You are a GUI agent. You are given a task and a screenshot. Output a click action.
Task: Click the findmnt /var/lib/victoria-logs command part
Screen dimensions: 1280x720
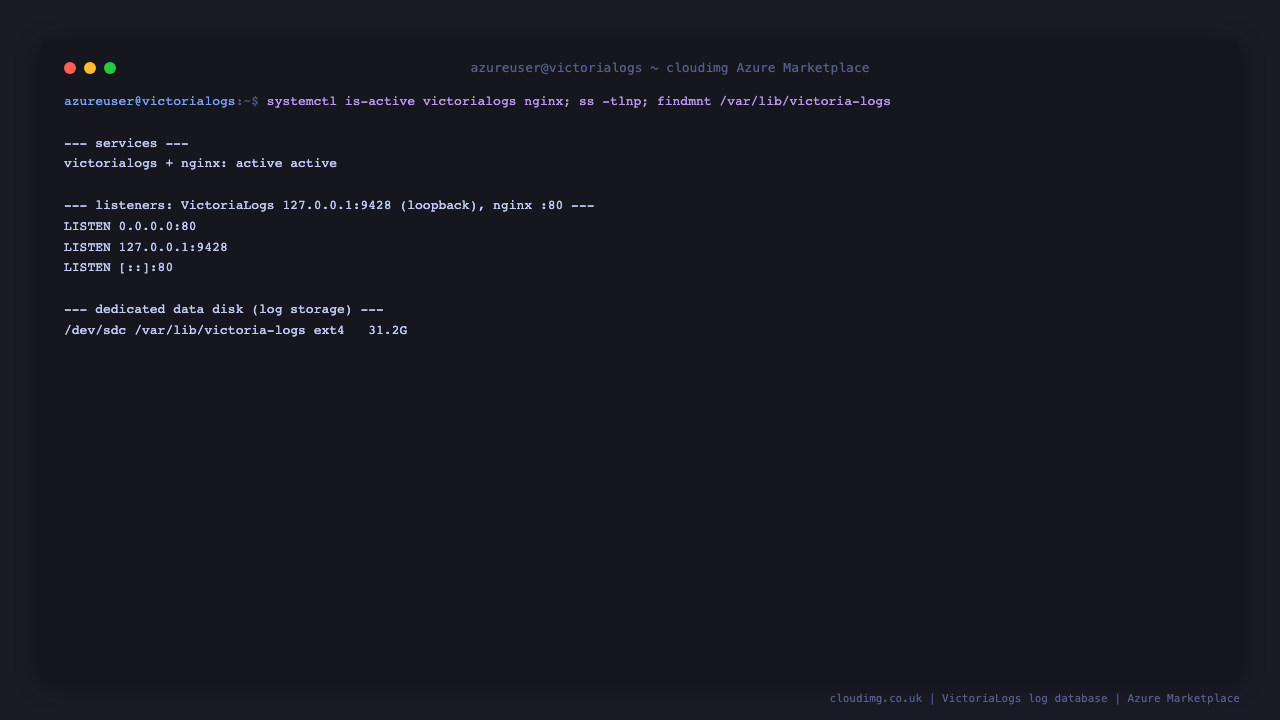tap(774, 101)
